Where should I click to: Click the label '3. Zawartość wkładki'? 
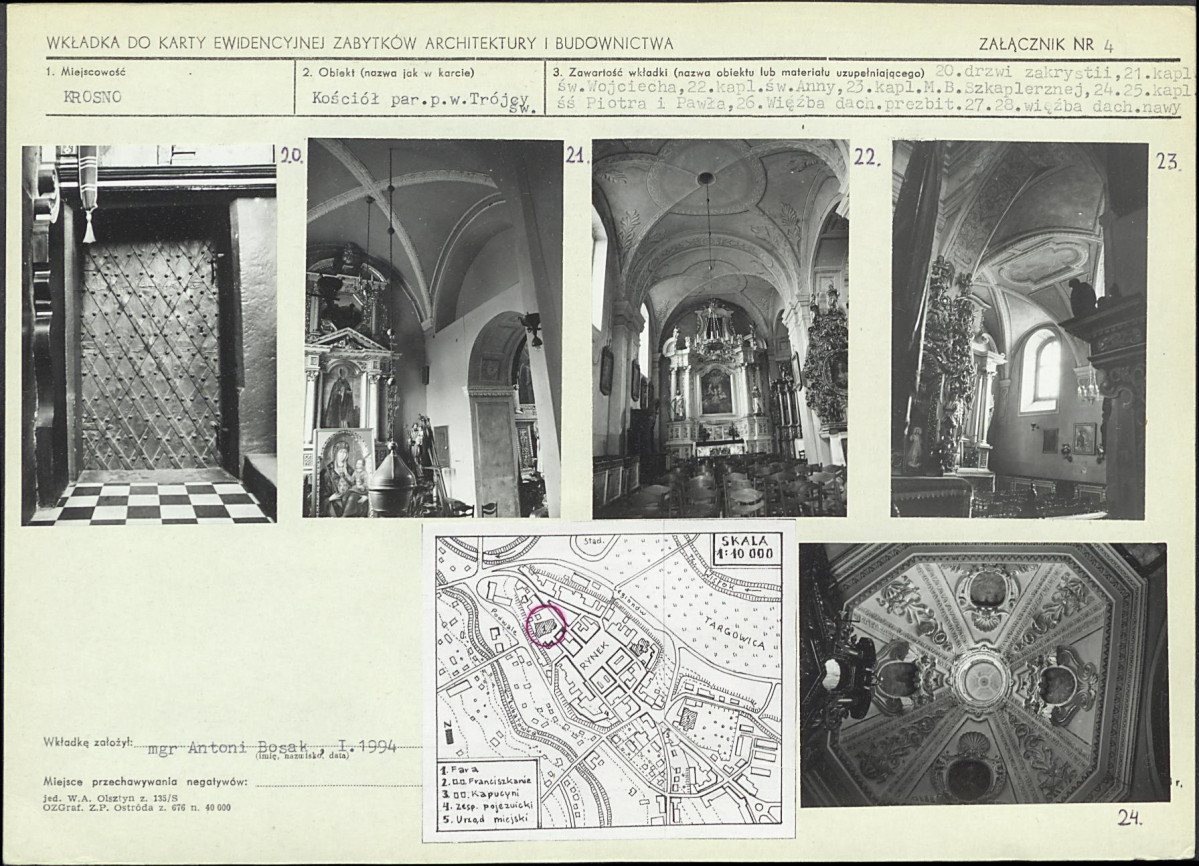click(610, 73)
